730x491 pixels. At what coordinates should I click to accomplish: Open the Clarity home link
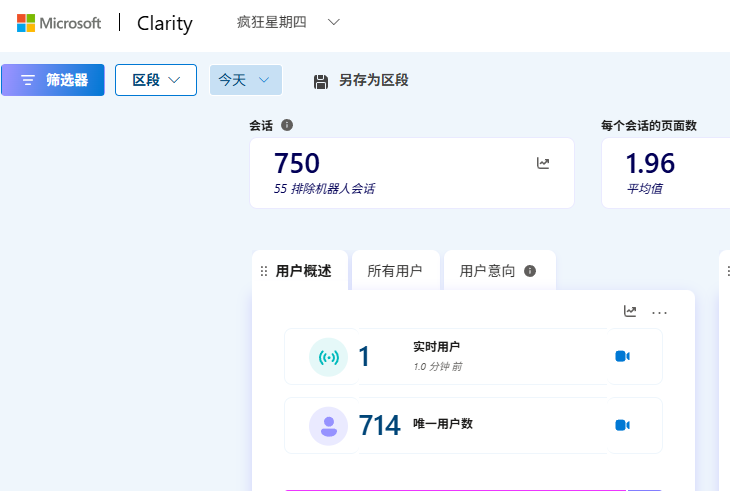click(165, 23)
